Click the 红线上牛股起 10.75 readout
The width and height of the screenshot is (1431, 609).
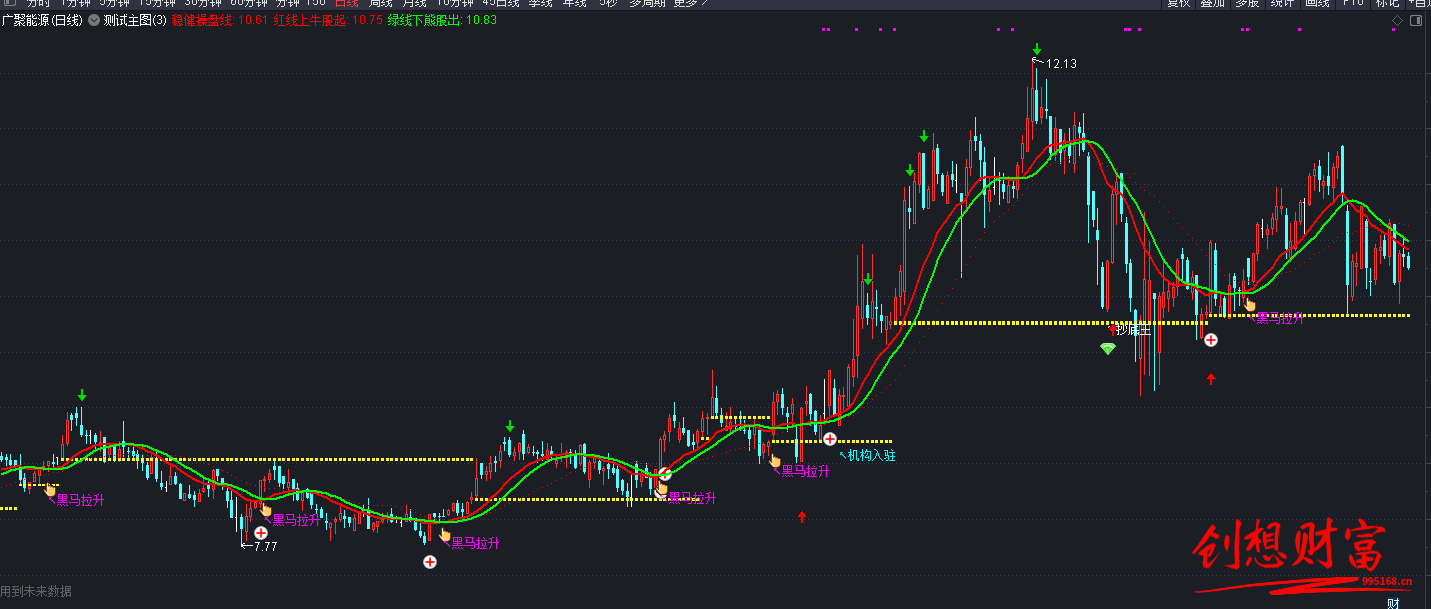pos(328,20)
